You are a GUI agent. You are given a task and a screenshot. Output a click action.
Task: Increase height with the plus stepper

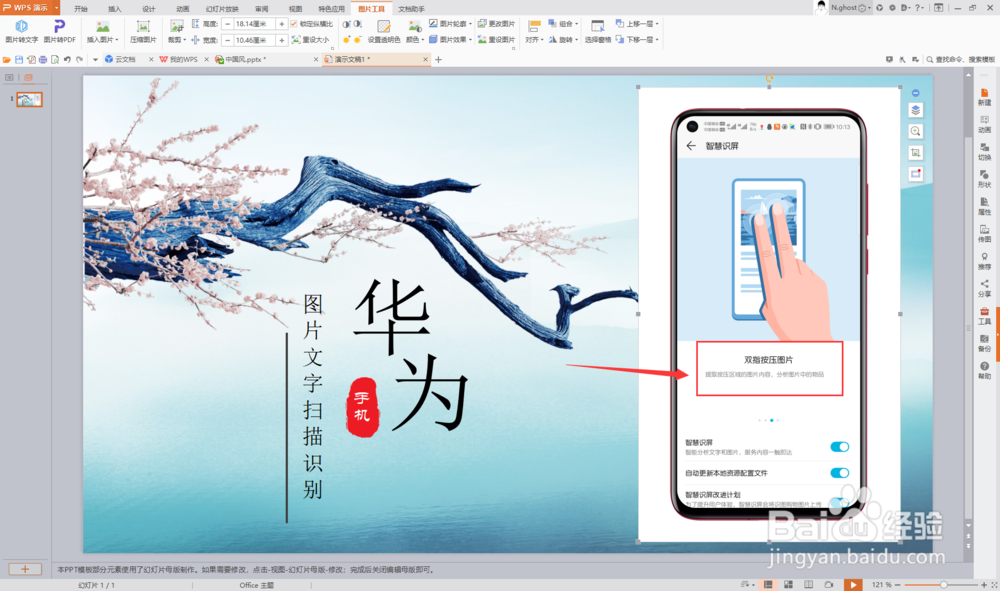tap(281, 24)
